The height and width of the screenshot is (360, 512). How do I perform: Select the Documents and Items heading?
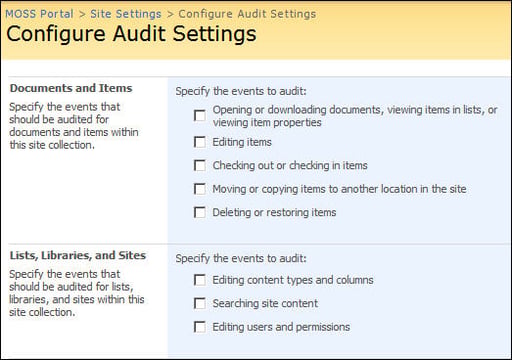click(71, 88)
